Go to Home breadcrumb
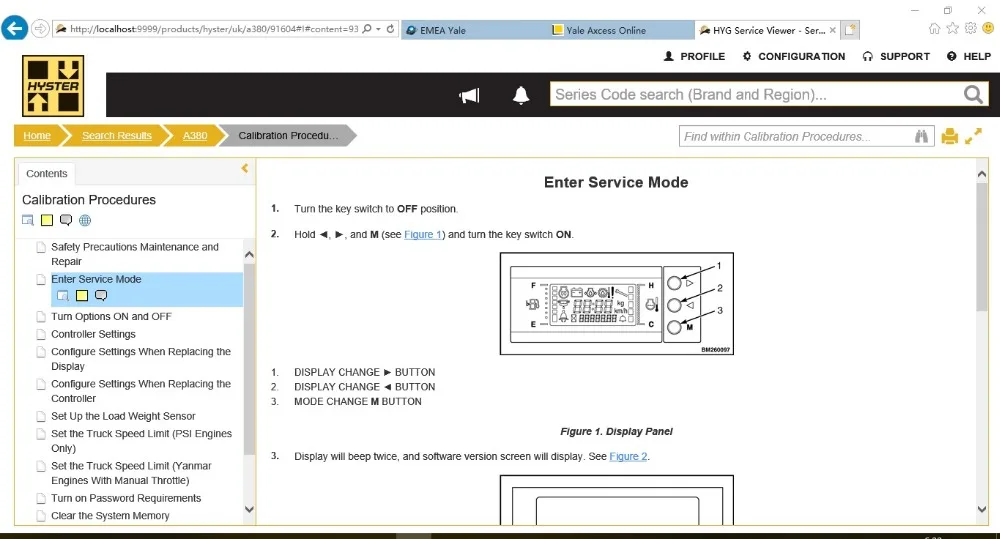This screenshot has width=1000, height=539. point(37,135)
